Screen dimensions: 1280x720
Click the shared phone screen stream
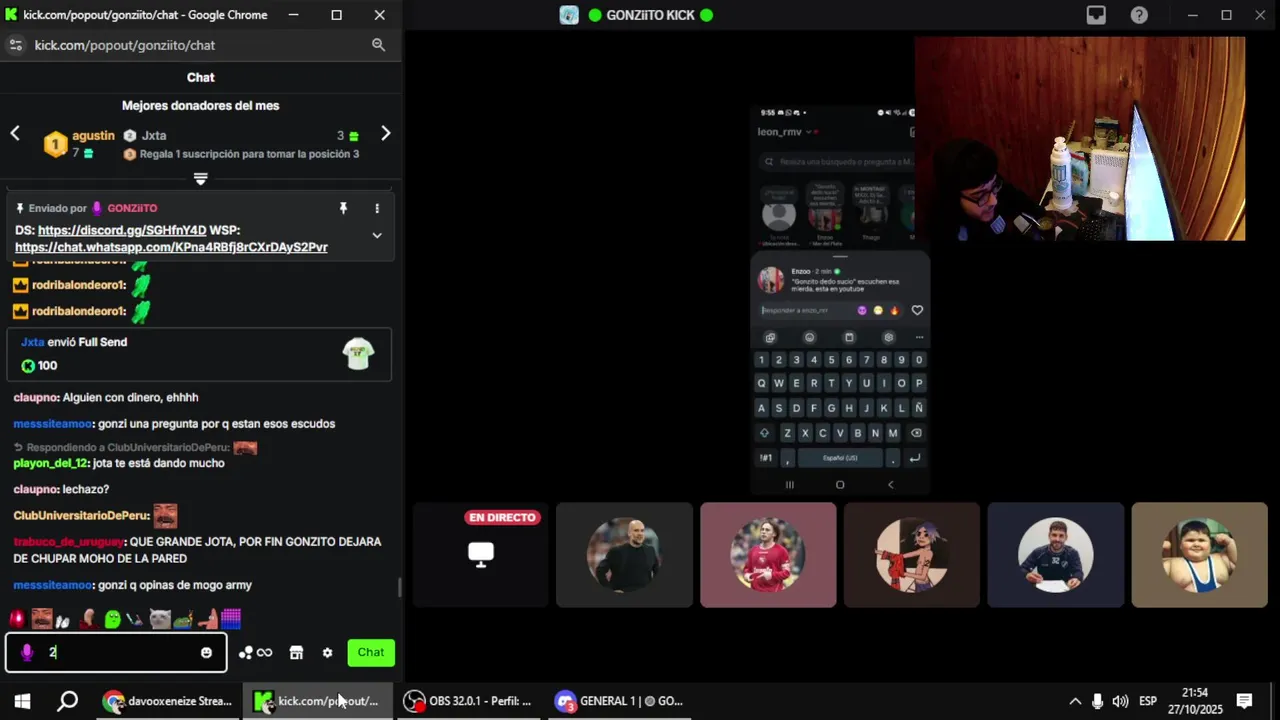coord(840,300)
